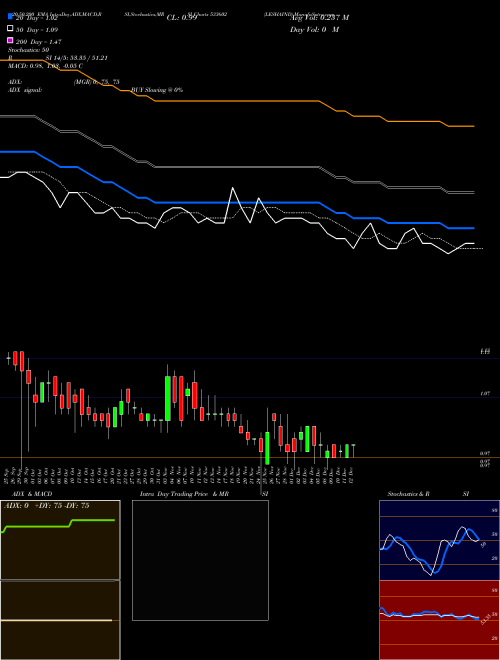Click the '(MGR) 0, 75, 75' ADX values
The image size is (500, 660).
[96, 82]
